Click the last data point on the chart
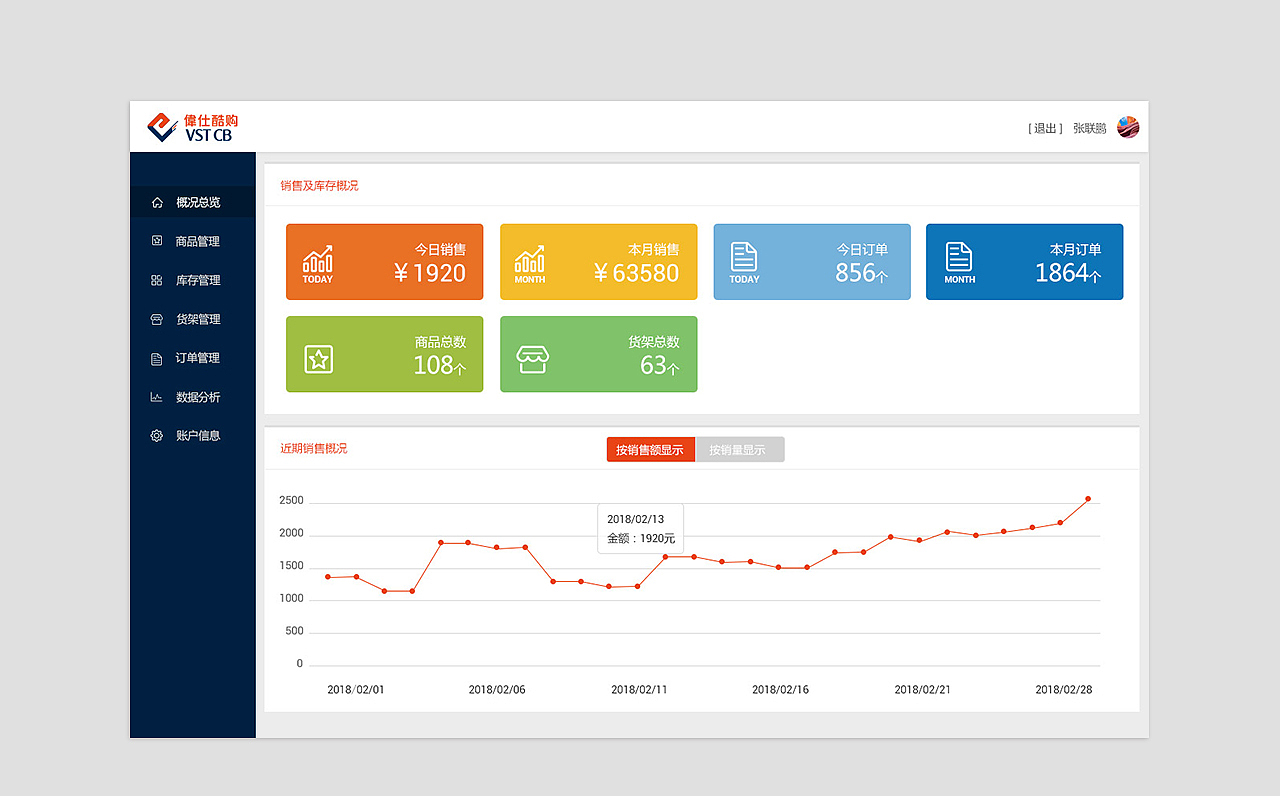1280x796 pixels. 1088,499
